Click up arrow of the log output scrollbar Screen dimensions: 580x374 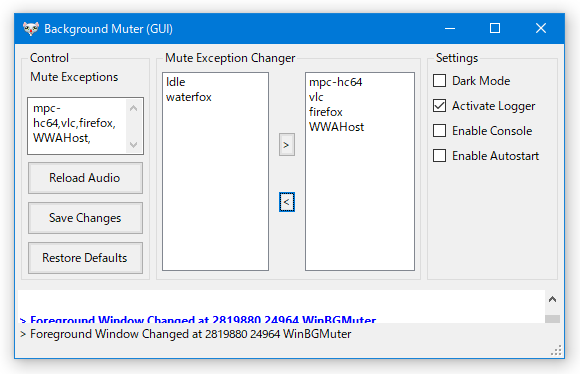pos(552,299)
